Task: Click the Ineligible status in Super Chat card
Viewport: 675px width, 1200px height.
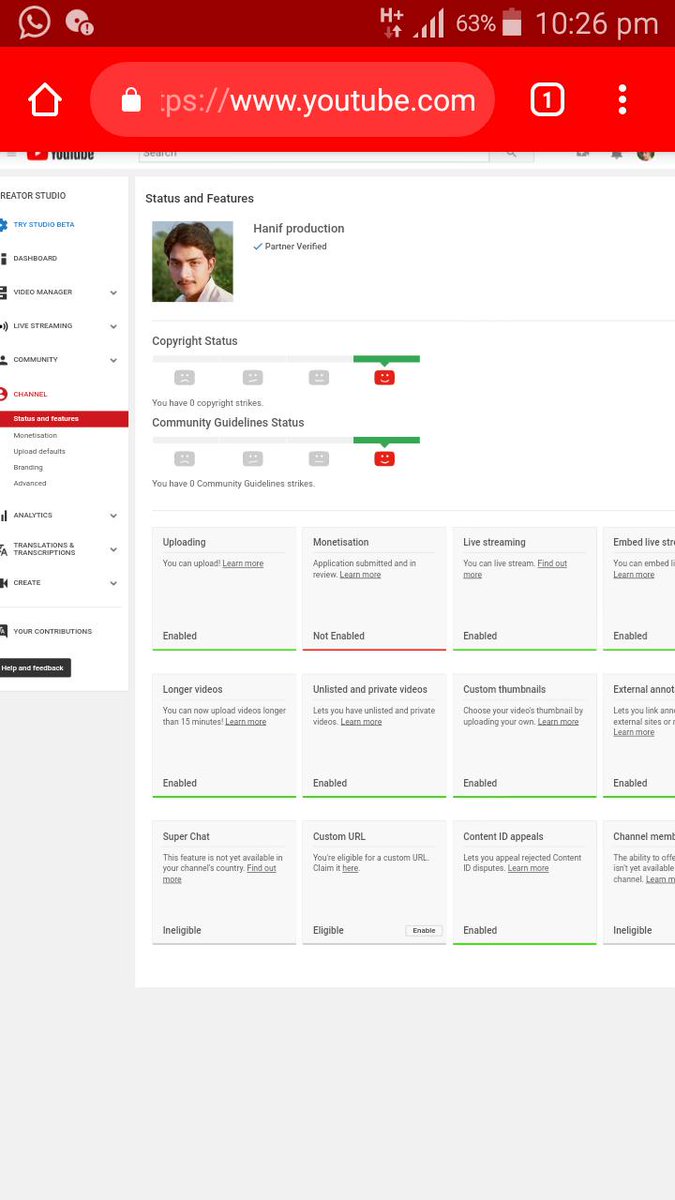Action: pos(182,930)
